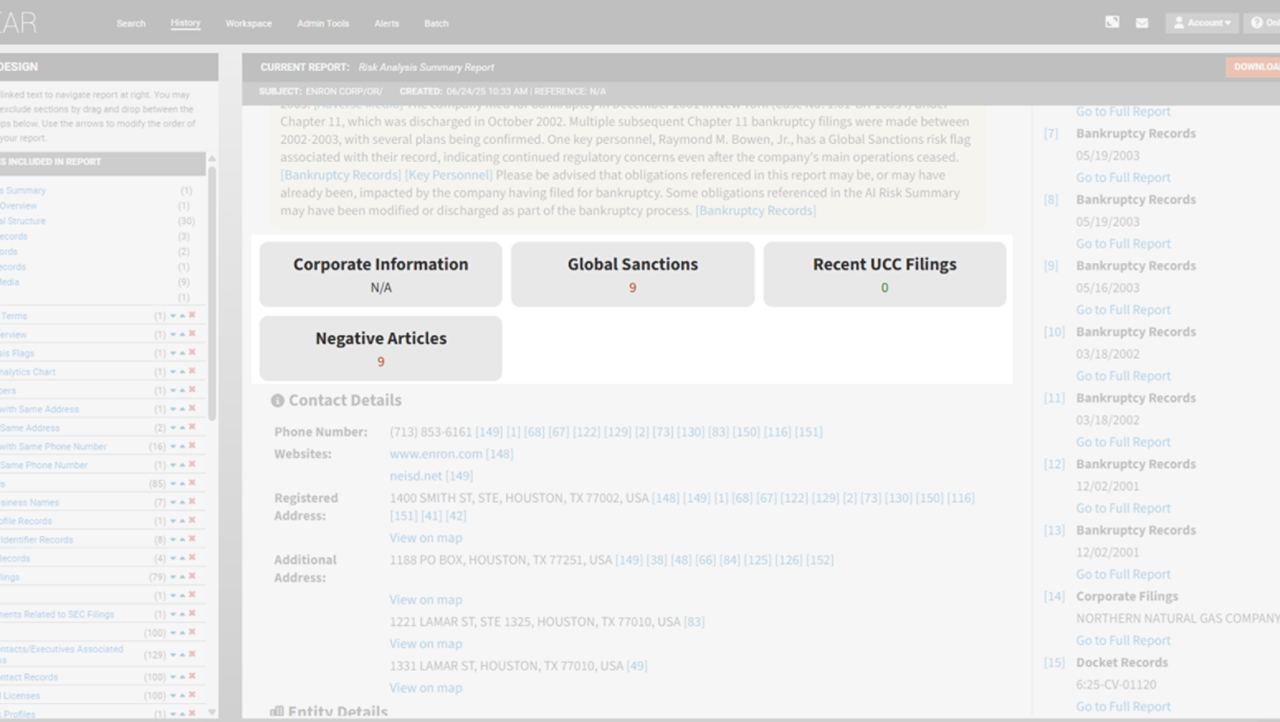Move down the Identifier Records section
The height and width of the screenshot is (722, 1280).
point(173,540)
